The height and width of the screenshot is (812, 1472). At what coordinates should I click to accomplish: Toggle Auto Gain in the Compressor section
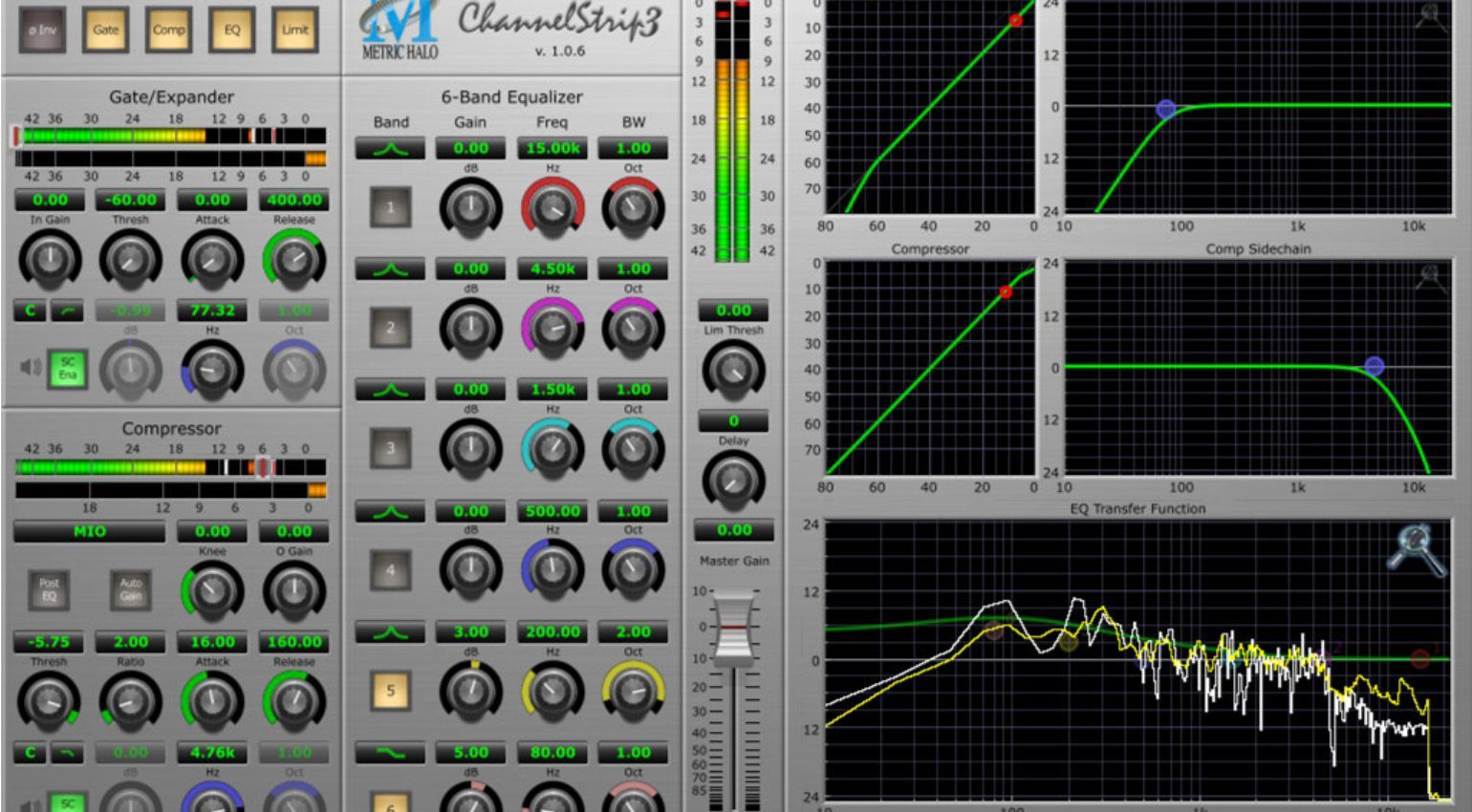[130, 590]
